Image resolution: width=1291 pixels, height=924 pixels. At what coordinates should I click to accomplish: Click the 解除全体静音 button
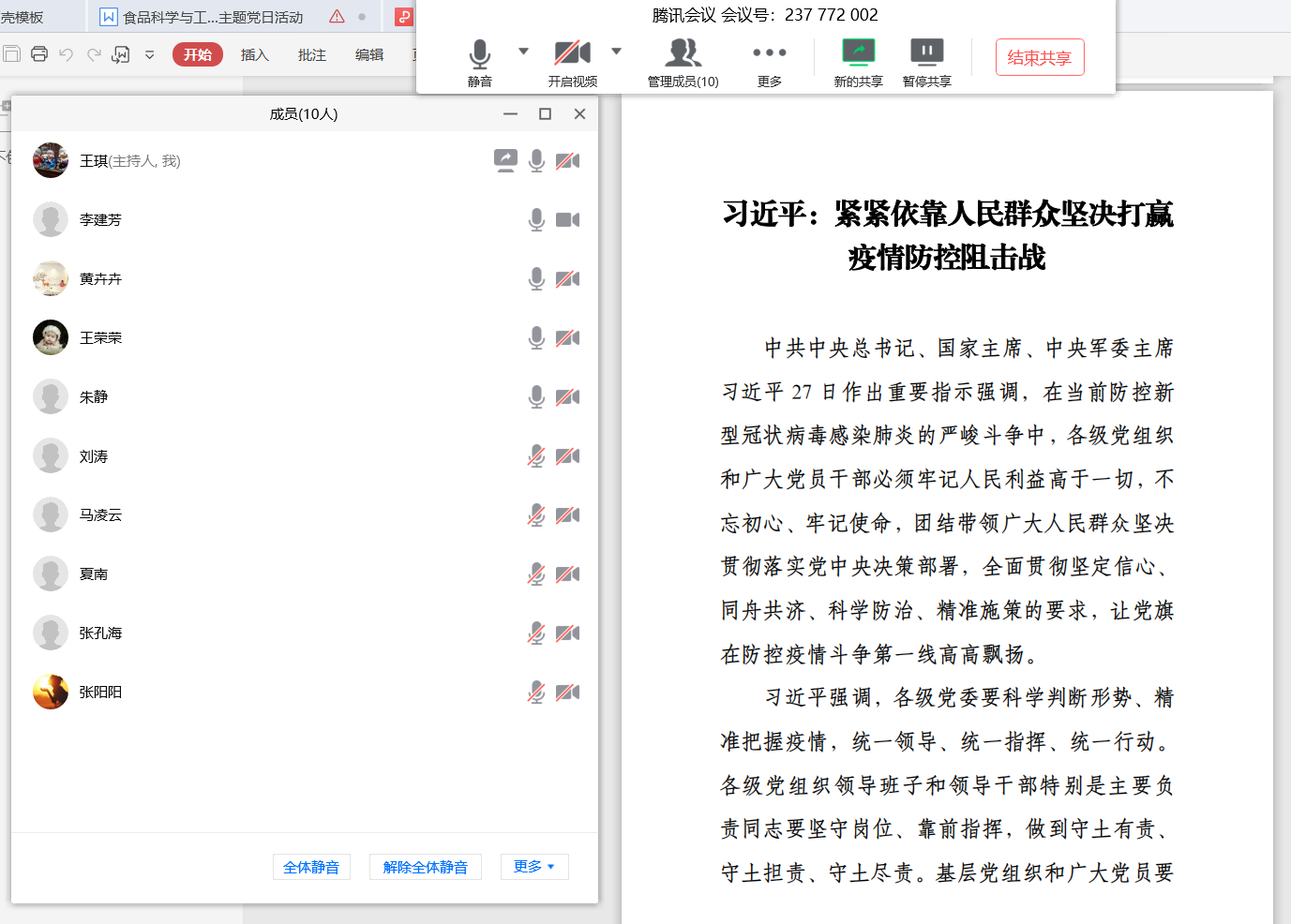tap(425, 867)
